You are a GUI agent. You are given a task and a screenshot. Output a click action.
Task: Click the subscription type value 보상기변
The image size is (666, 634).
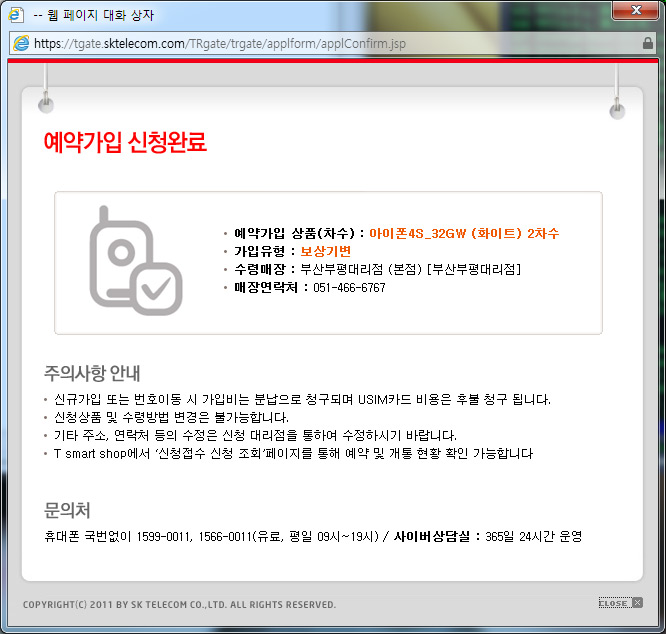(x=325, y=251)
